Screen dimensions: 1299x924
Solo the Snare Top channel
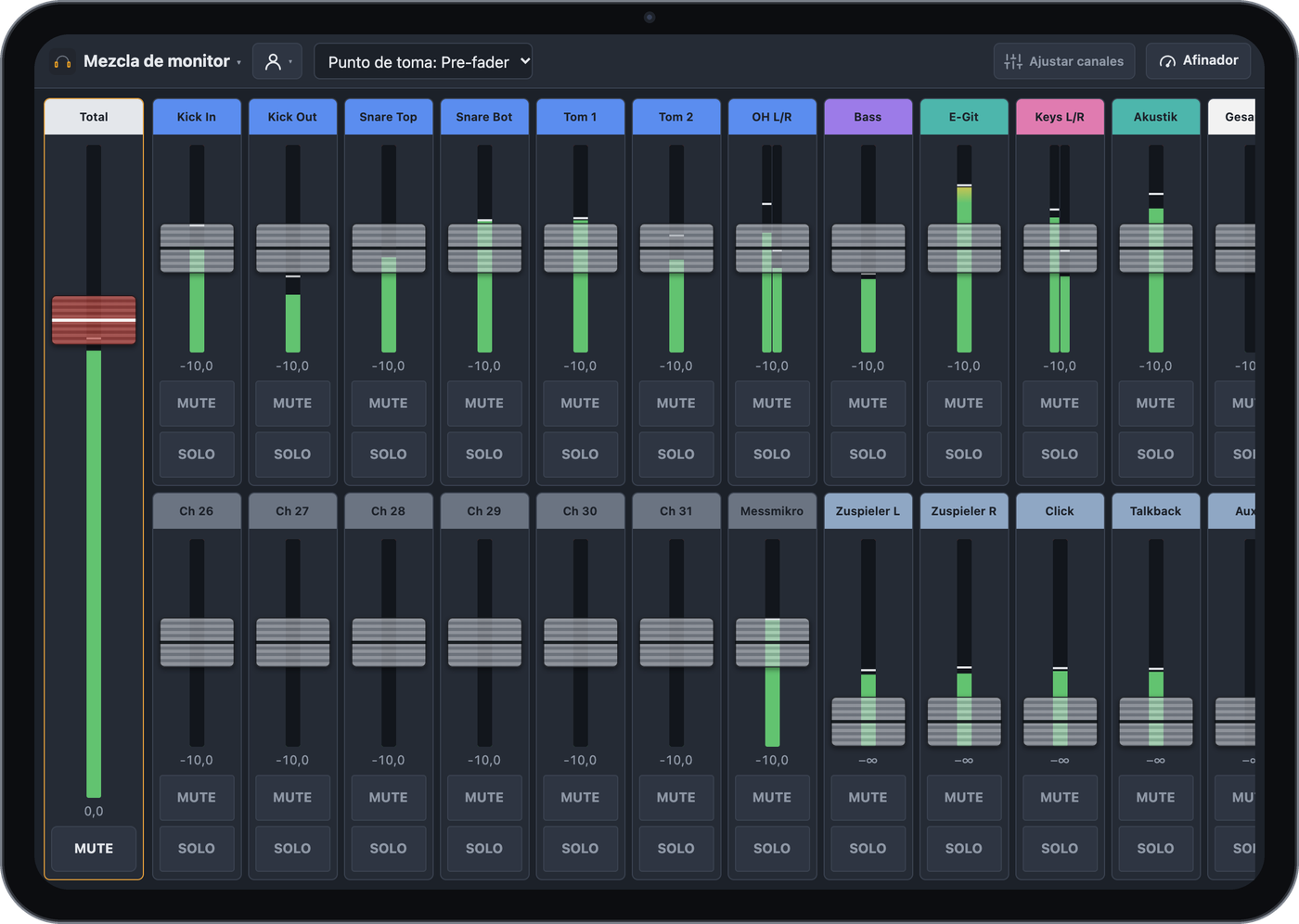389,454
